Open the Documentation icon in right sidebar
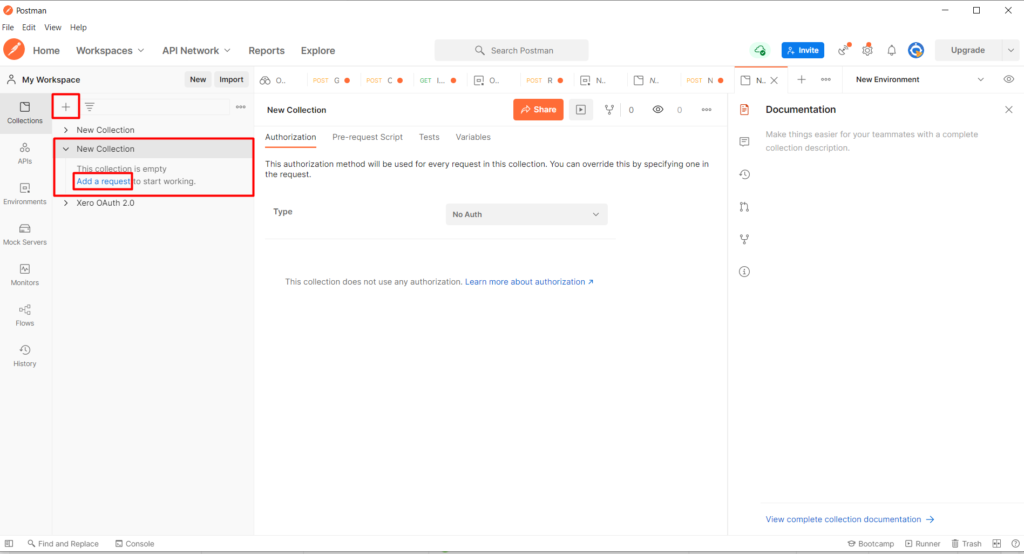Image resolution: width=1024 pixels, height=554 pixels. [744, 110]
